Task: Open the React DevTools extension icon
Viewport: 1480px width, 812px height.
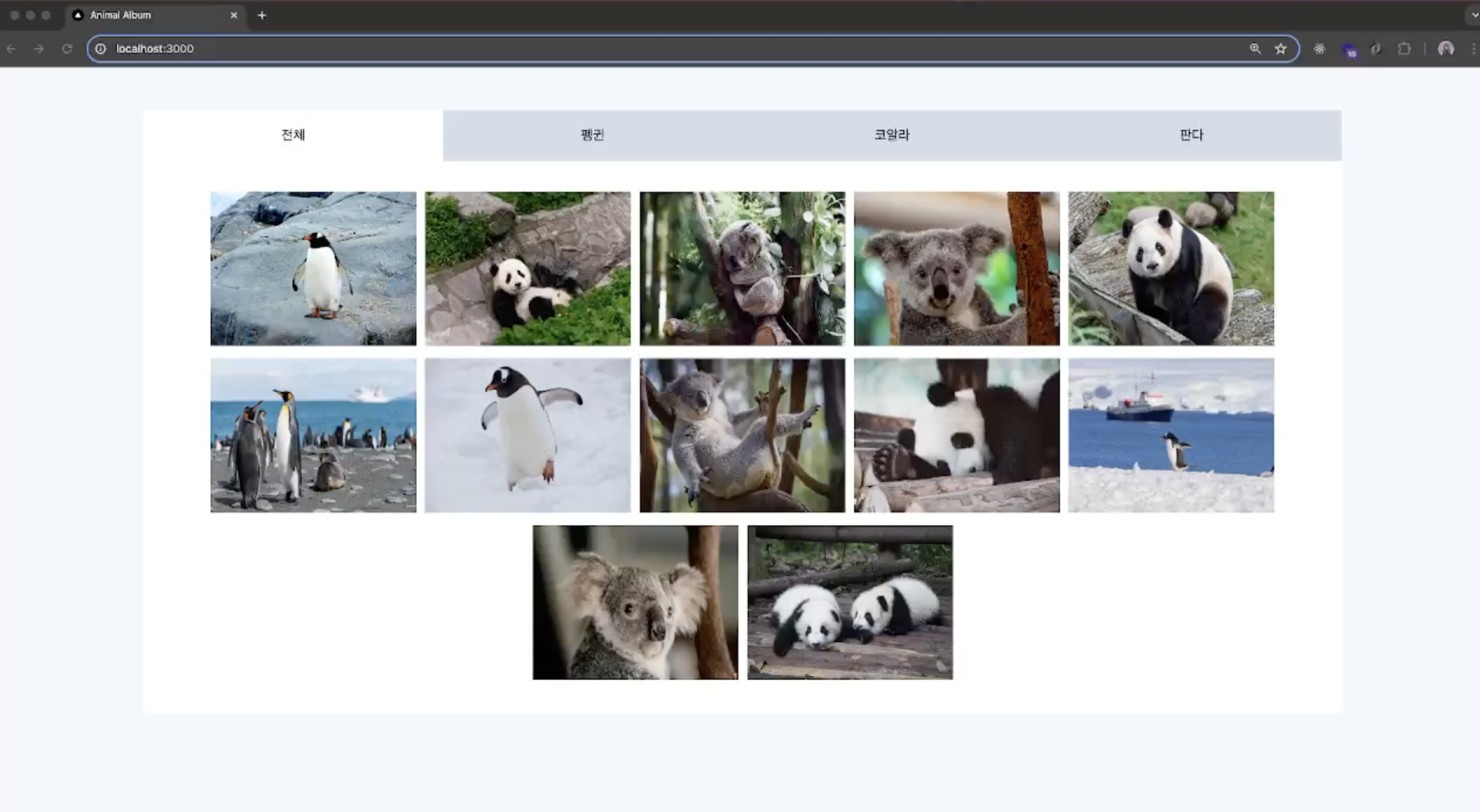Action: click(x=1319, y=49)
